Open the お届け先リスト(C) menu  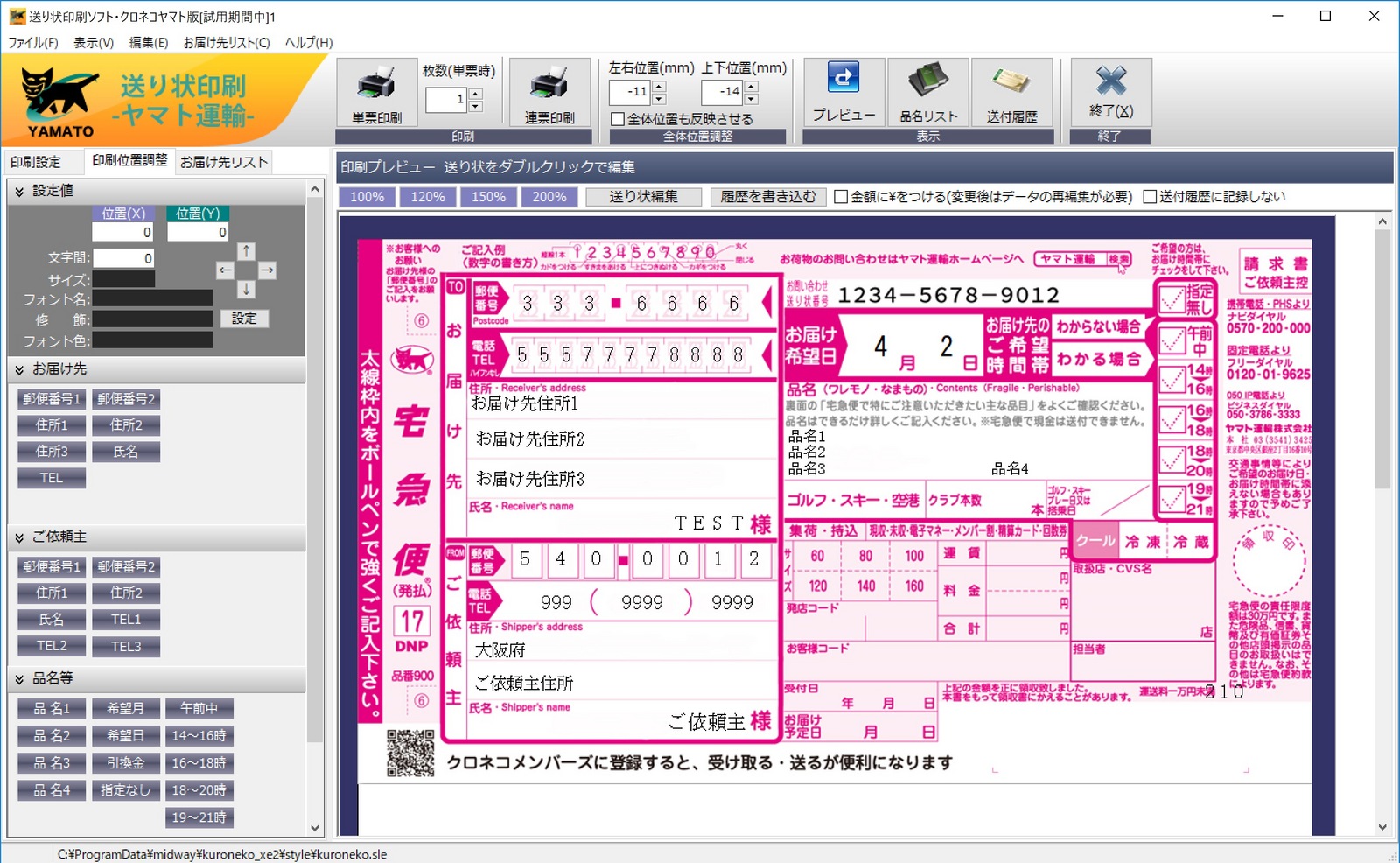coord(227,42)
